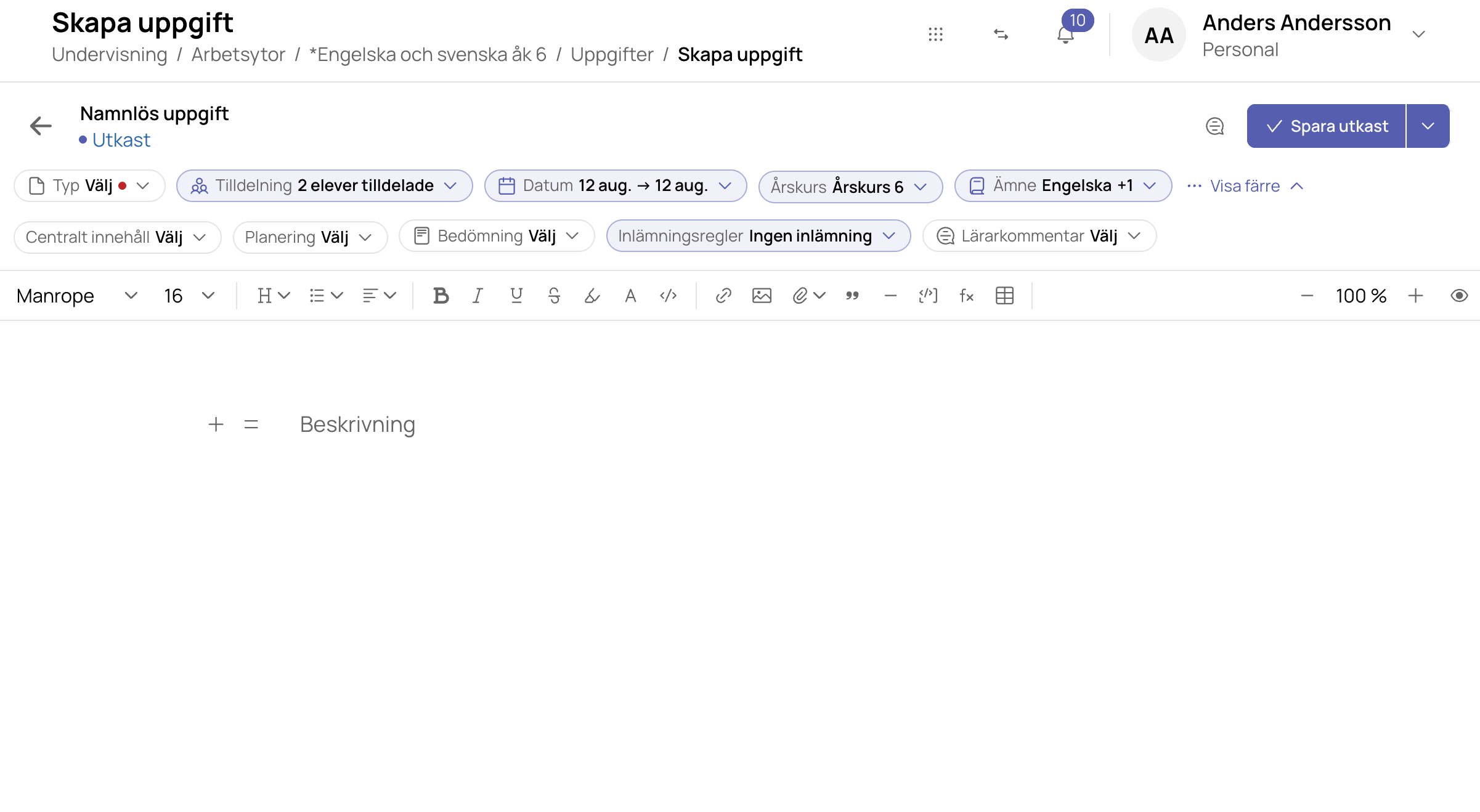Open the comments icon beside Spara utkast
Image resolution: width=1480 pixels, height=812 pixels.
coord(1214,126)
